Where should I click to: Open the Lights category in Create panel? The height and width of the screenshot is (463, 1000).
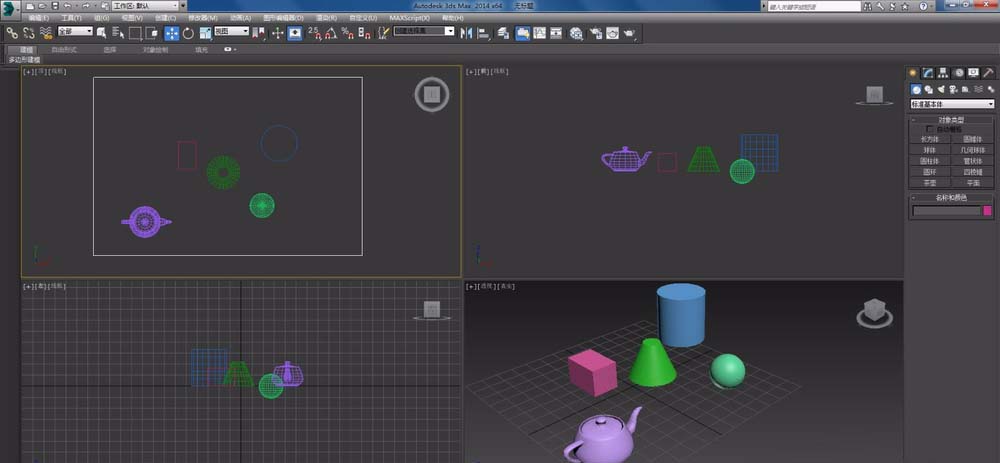pyautogui.click(x=941, y=90)
